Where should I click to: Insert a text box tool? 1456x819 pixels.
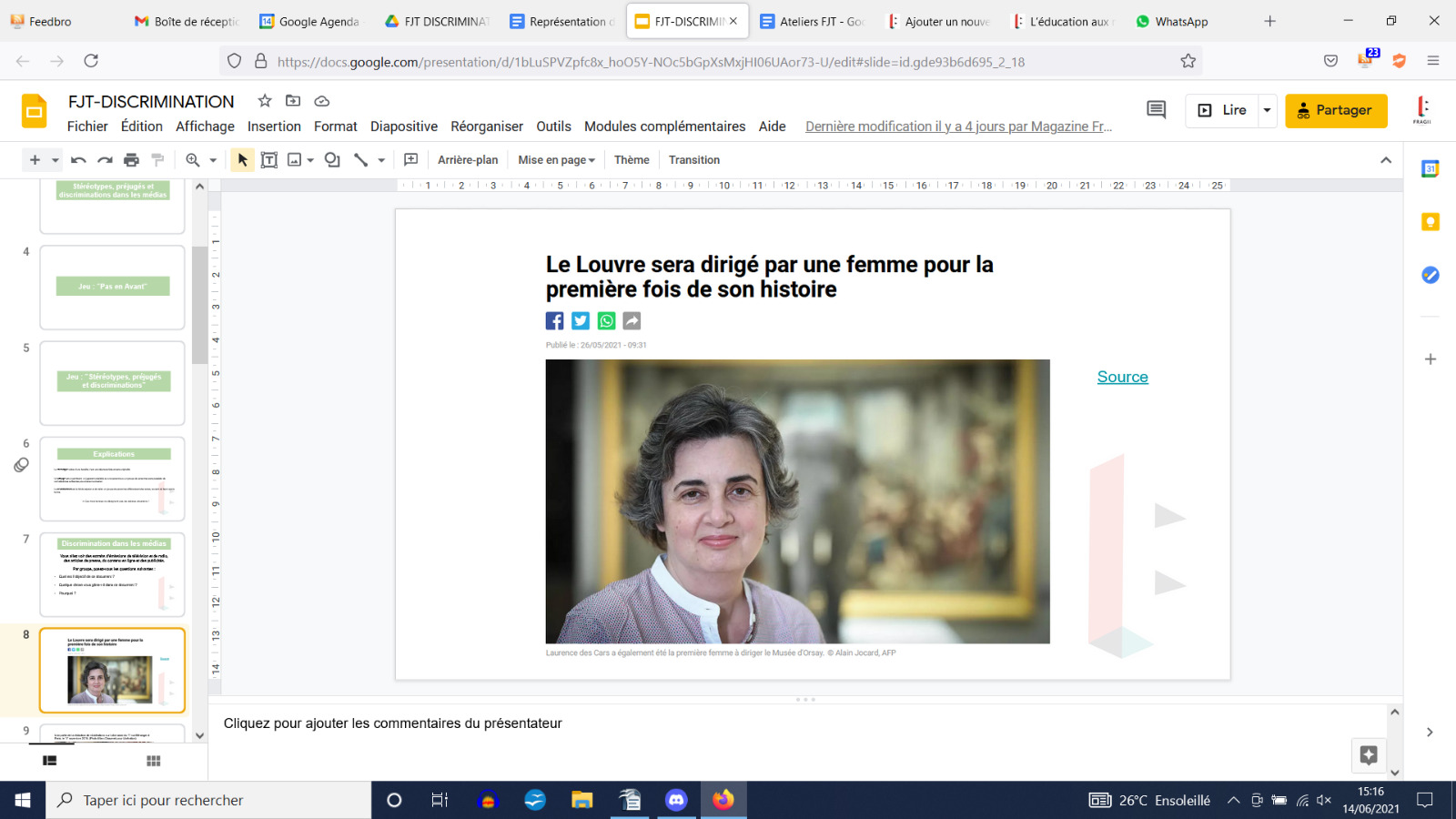coord(269,160)
